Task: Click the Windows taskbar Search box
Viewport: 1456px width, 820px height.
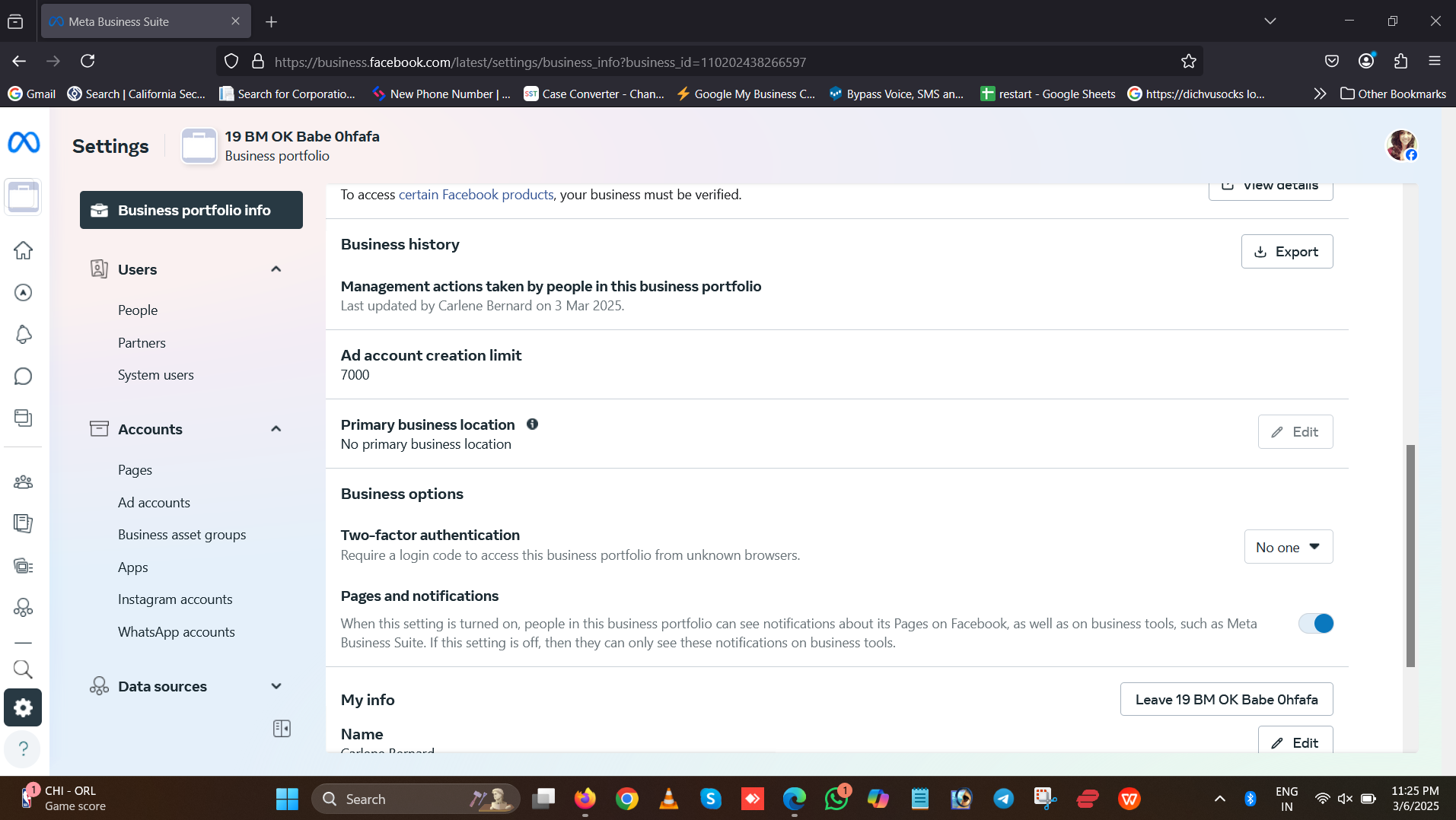Action: pyautogui.click(x=416, y=799)
